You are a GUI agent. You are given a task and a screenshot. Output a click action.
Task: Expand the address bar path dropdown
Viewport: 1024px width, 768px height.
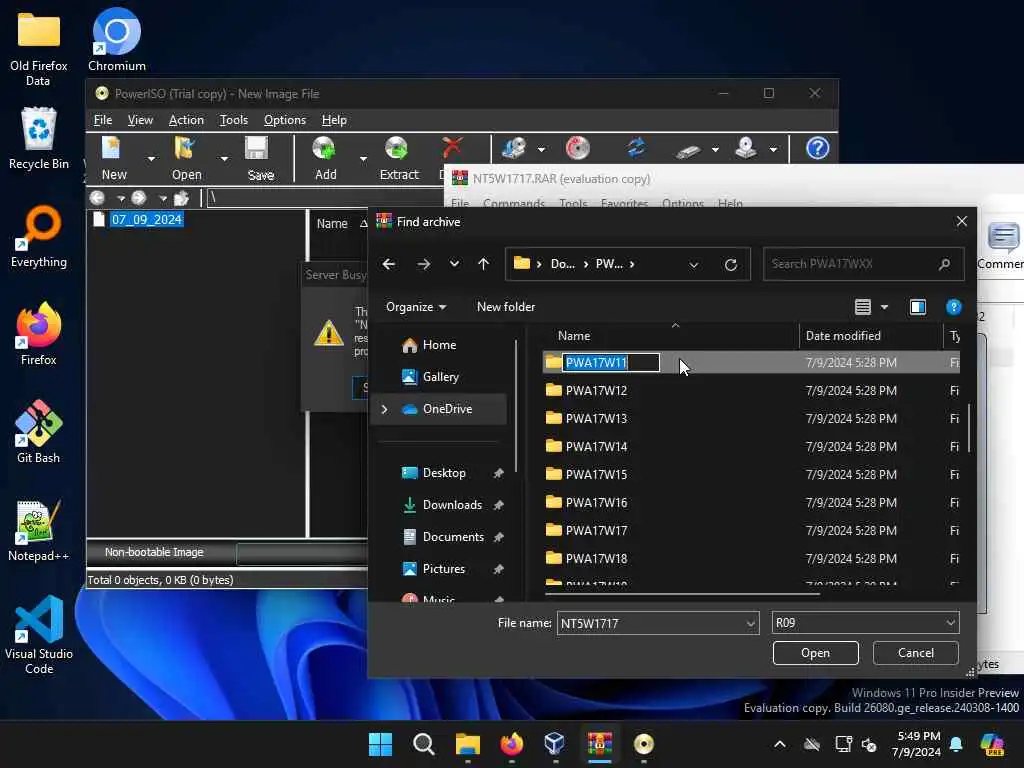pyautogui.click(x=694, y=264)
